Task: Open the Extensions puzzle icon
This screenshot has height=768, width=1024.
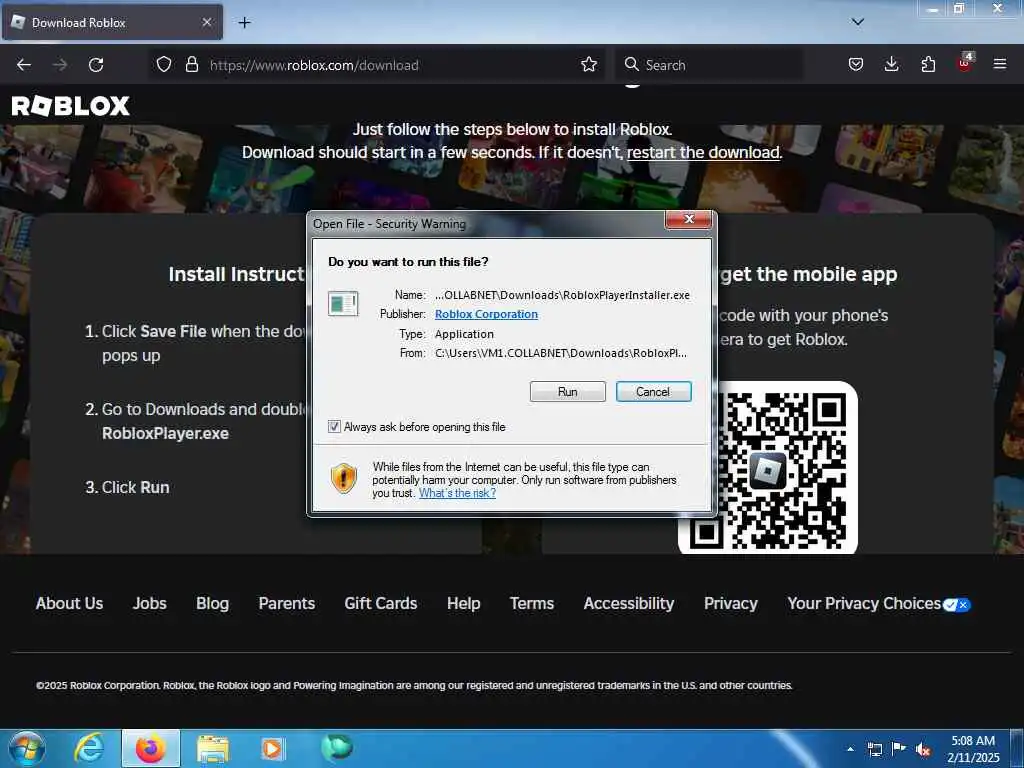Action: pos(928,65)
